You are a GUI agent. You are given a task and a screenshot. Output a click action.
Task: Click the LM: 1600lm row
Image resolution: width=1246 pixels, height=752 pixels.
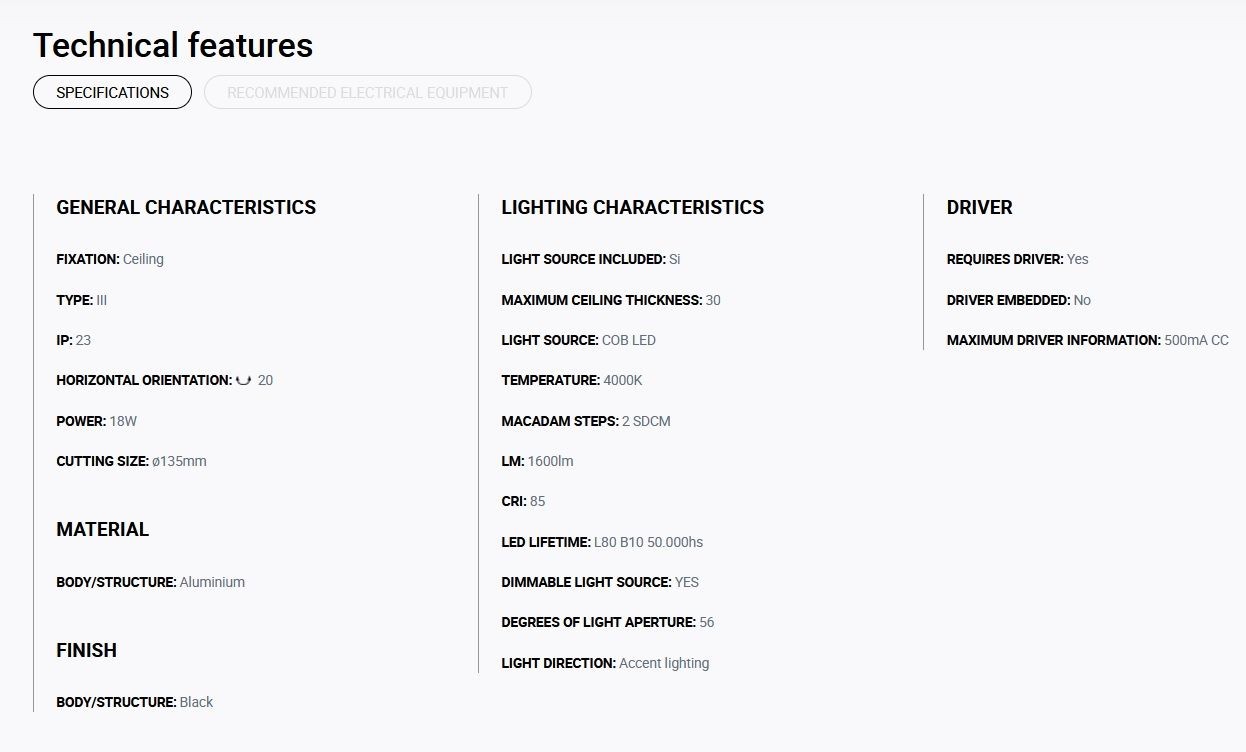[537, 461]
